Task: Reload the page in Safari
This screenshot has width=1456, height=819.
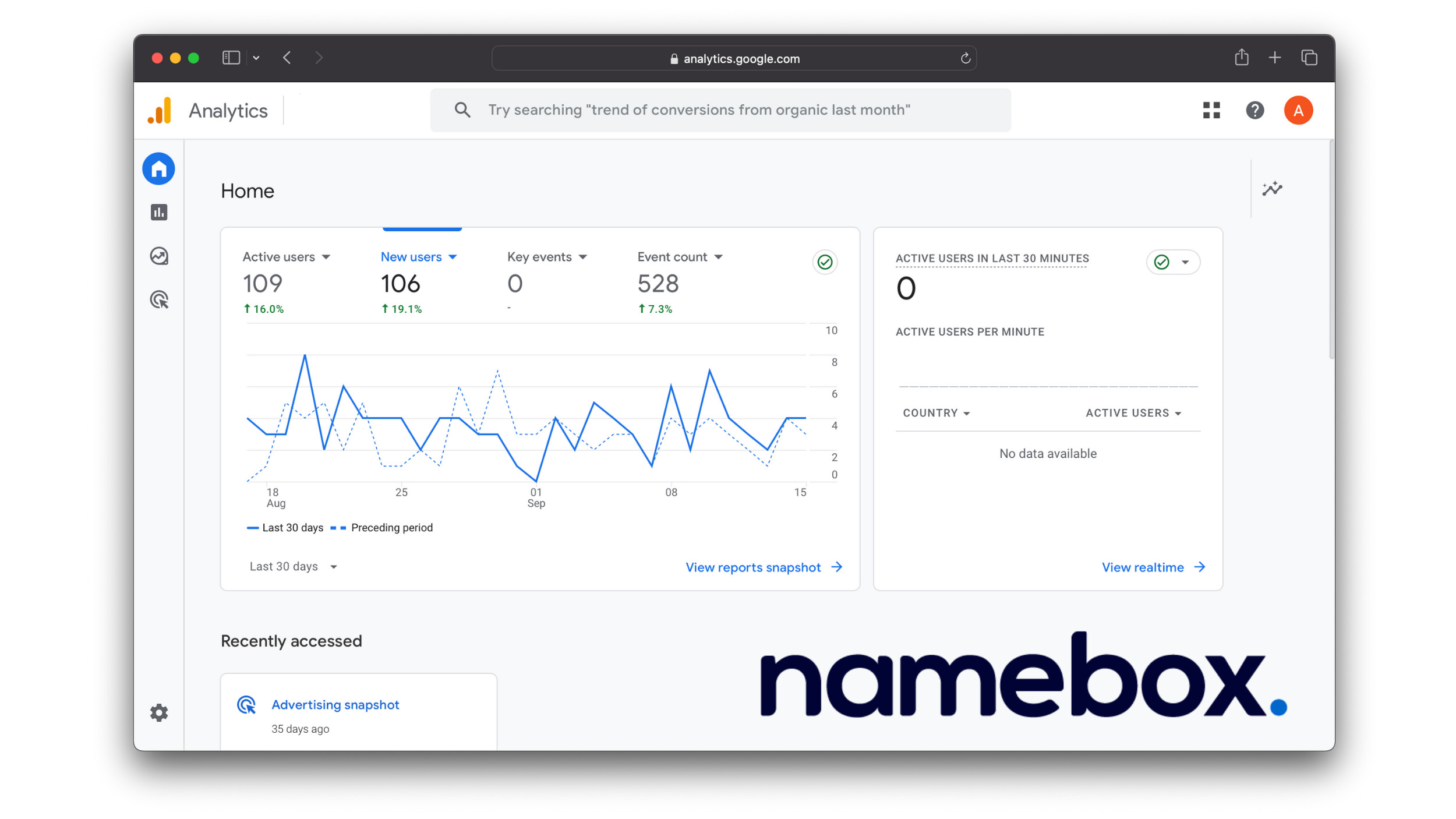Action: point(965,58)
